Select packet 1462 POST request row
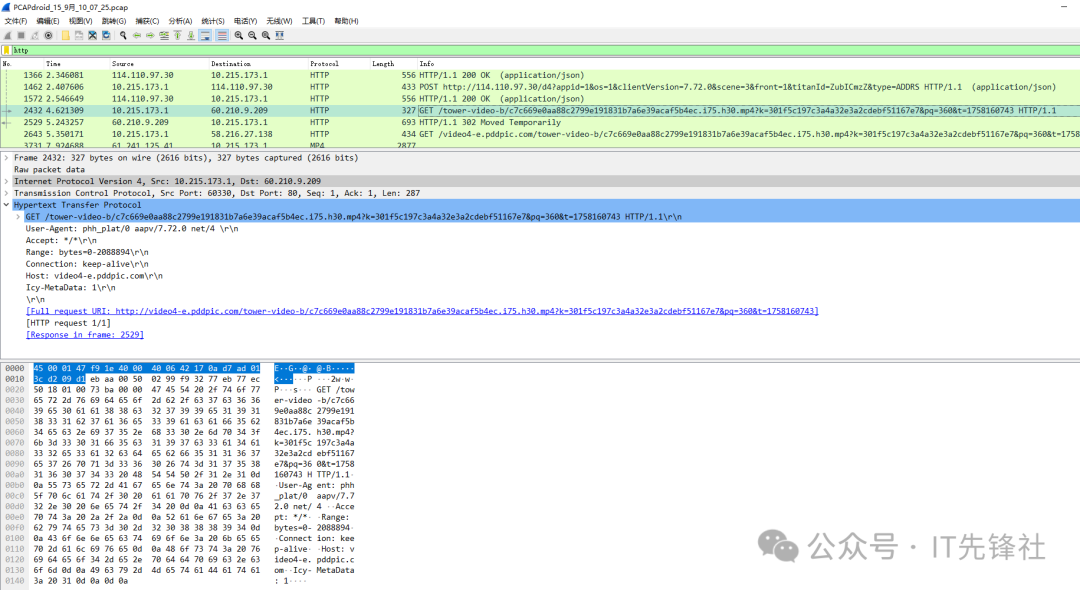Screen dimensions: 1080x590 [540, 87]
